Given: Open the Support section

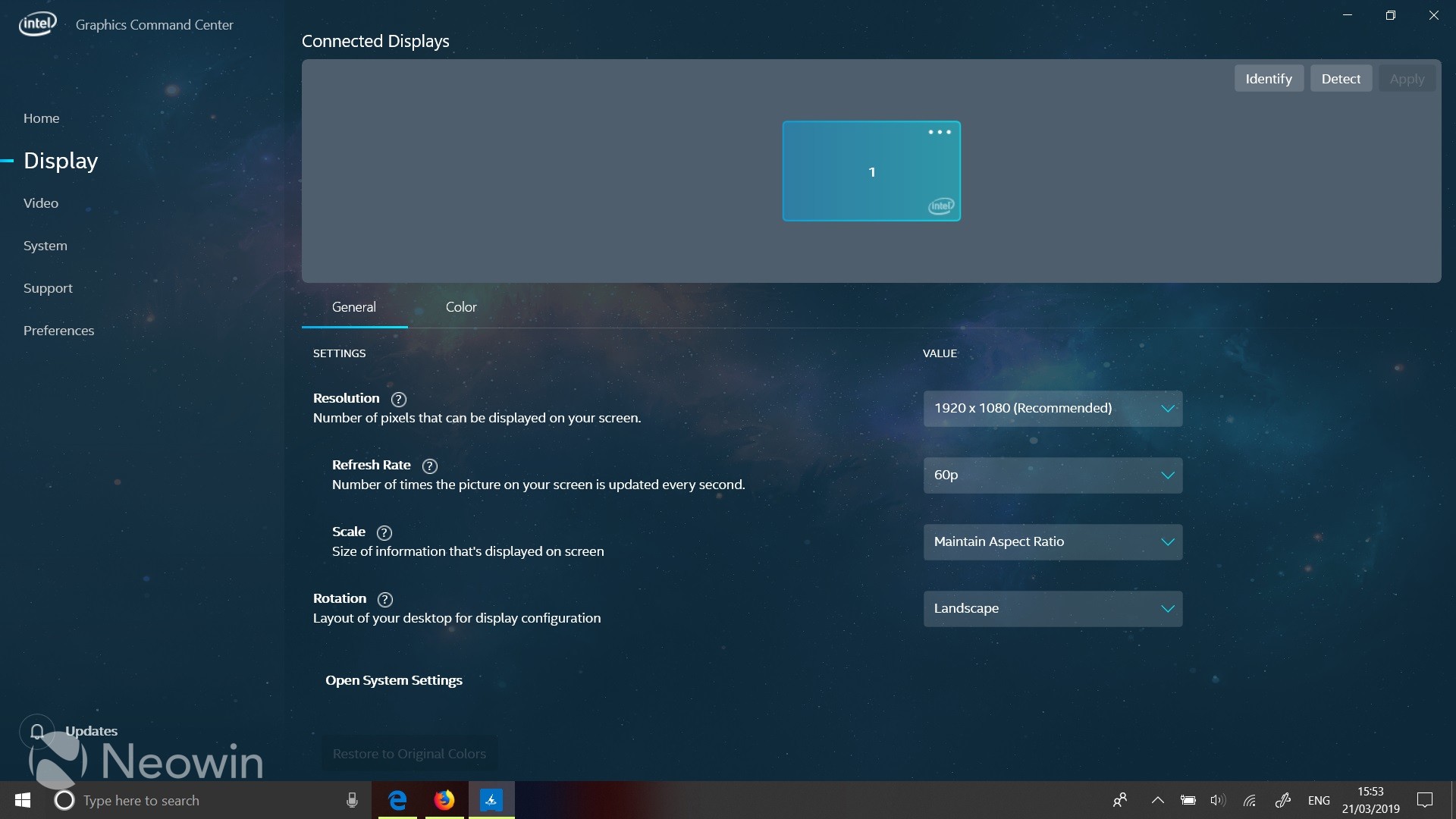Looking at the screenshot, I should tap(48, 287).
